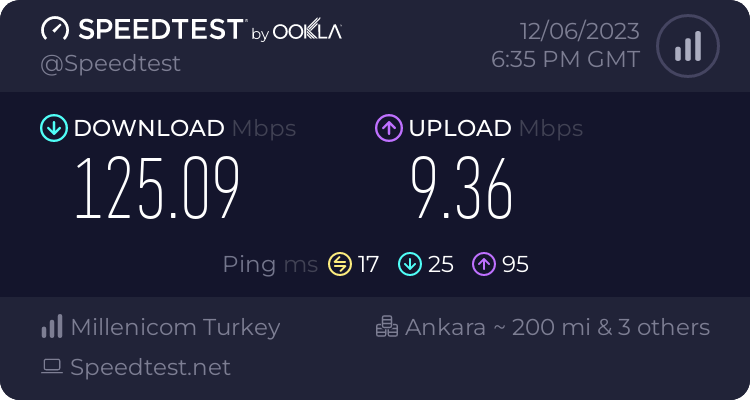
Task: Open the @Speedtest handle link
Action: [110, 64]
